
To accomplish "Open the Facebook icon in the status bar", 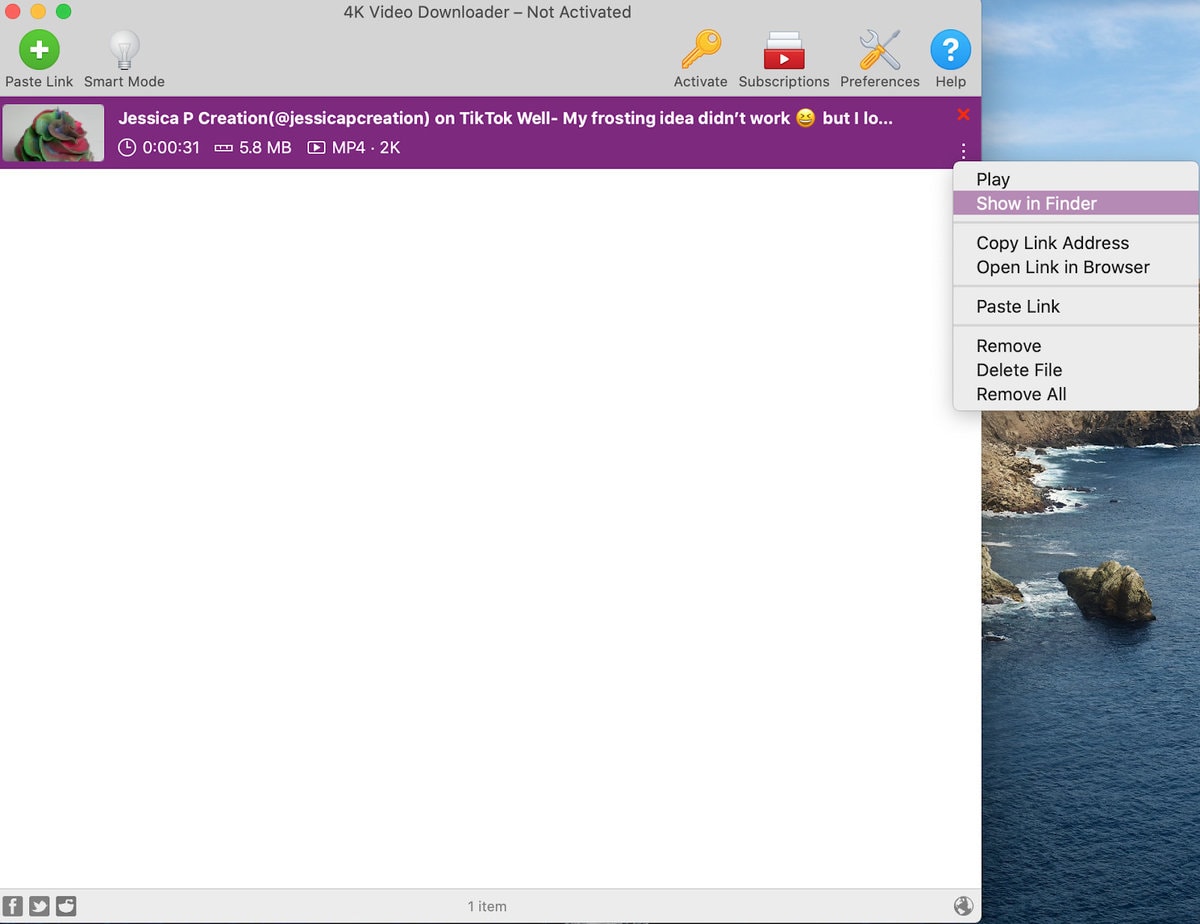I will tap(14, 906).
